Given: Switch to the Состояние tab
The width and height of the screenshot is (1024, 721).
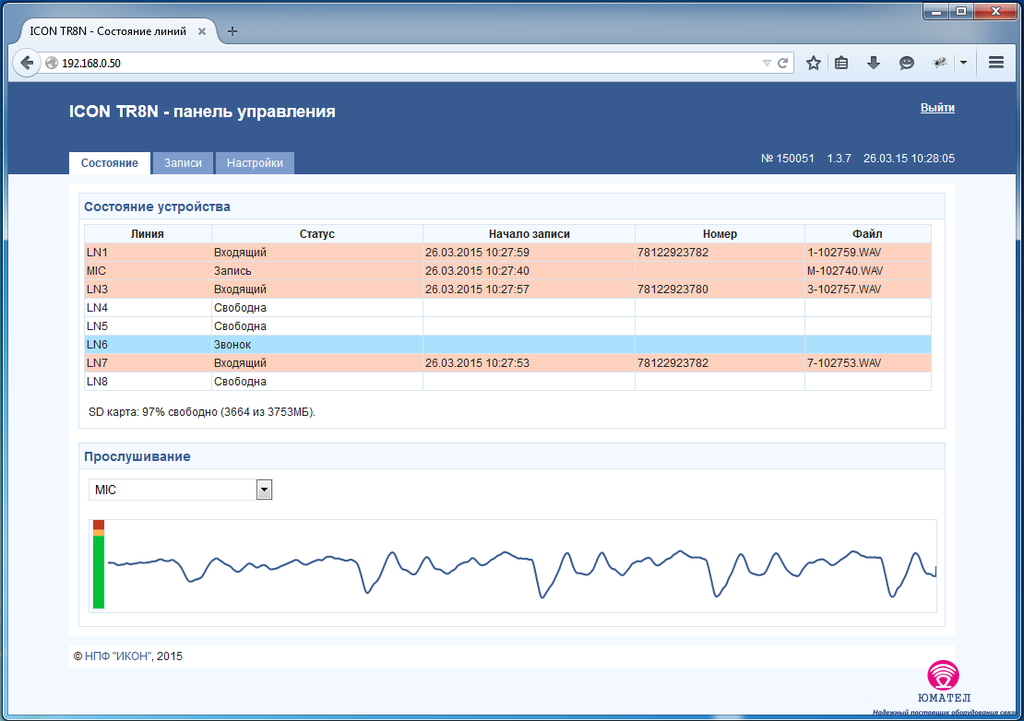Looking at the screenshot, I should pyautogui.click(x=110, y=163).
